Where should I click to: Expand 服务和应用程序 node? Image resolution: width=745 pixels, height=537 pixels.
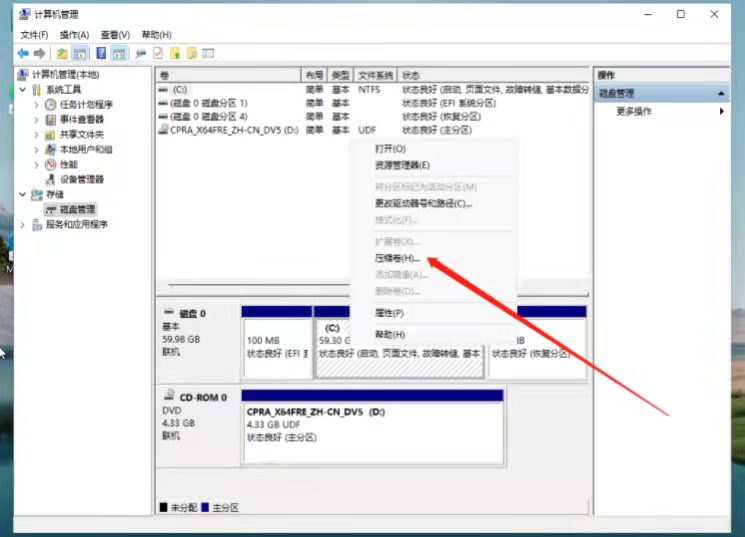click(x=23, y=224)
